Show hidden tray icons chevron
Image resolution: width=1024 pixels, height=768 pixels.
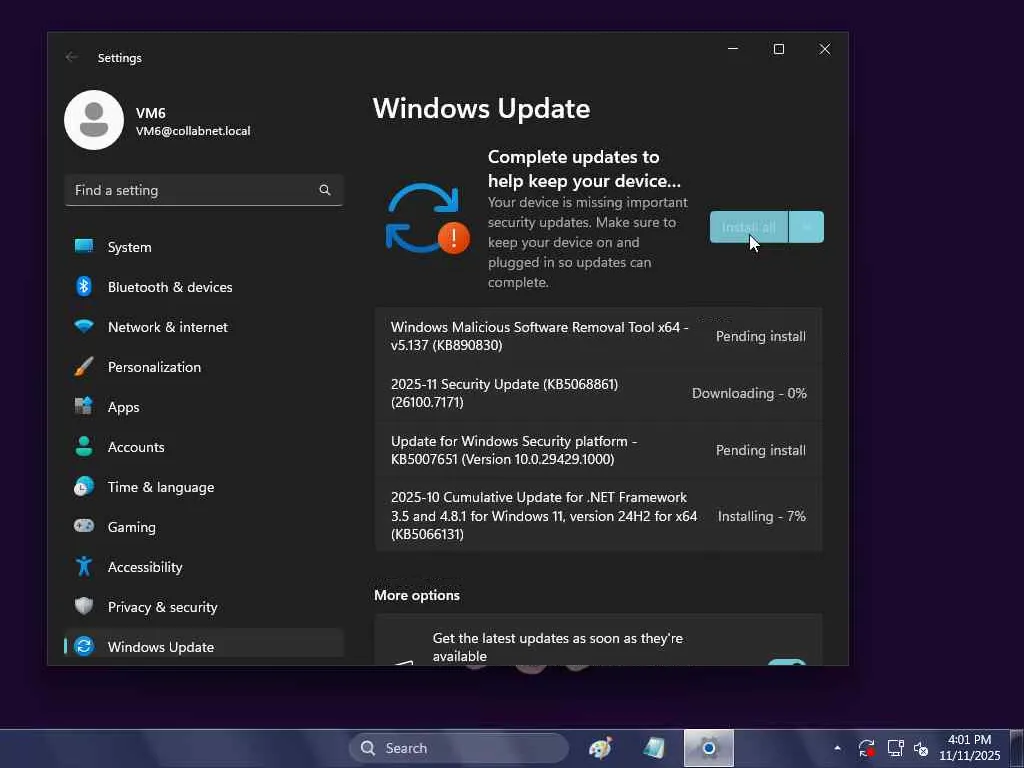(x=837, y=748)
